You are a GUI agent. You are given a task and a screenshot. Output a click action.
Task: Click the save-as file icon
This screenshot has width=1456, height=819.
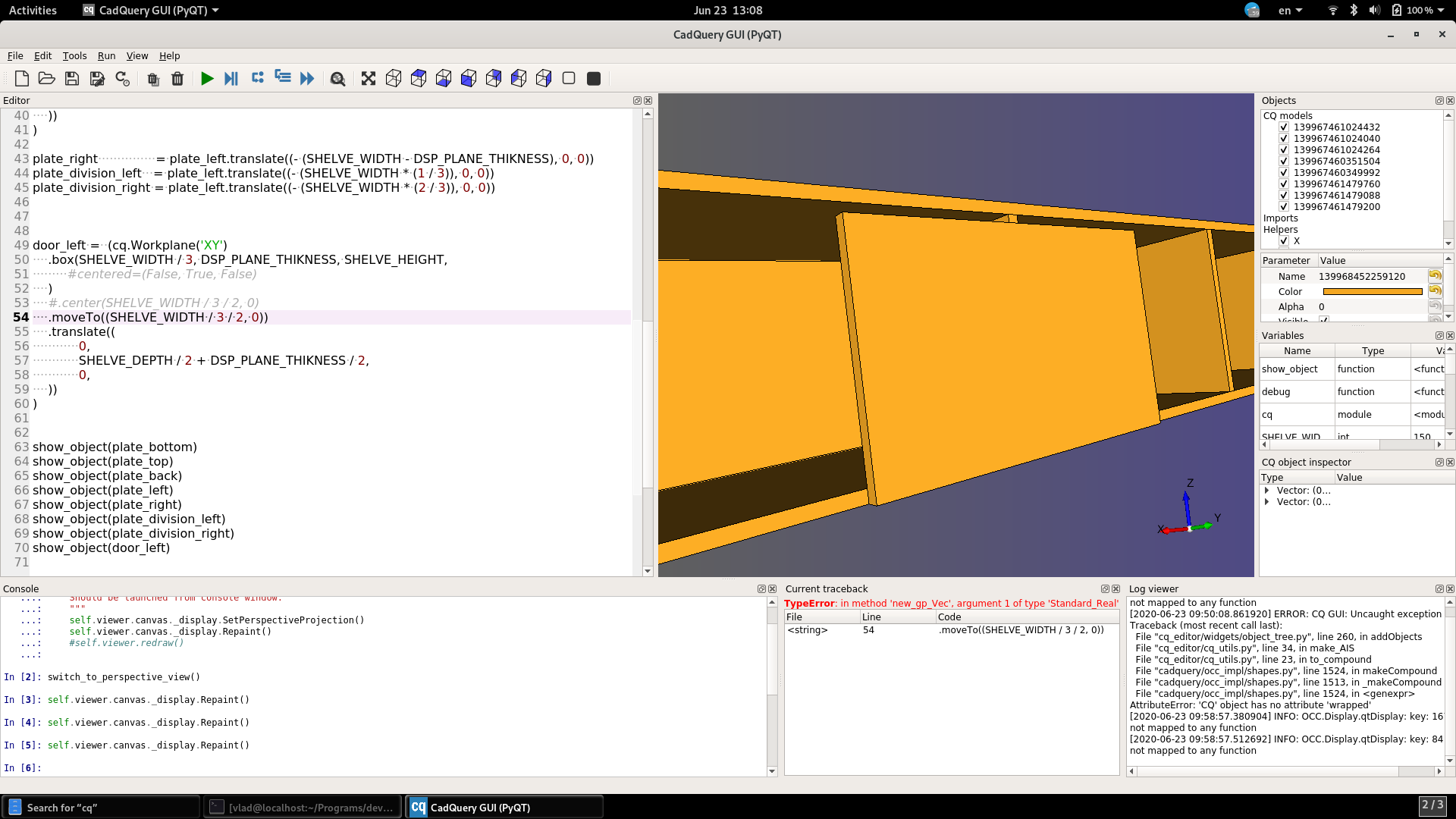point(97,78)
